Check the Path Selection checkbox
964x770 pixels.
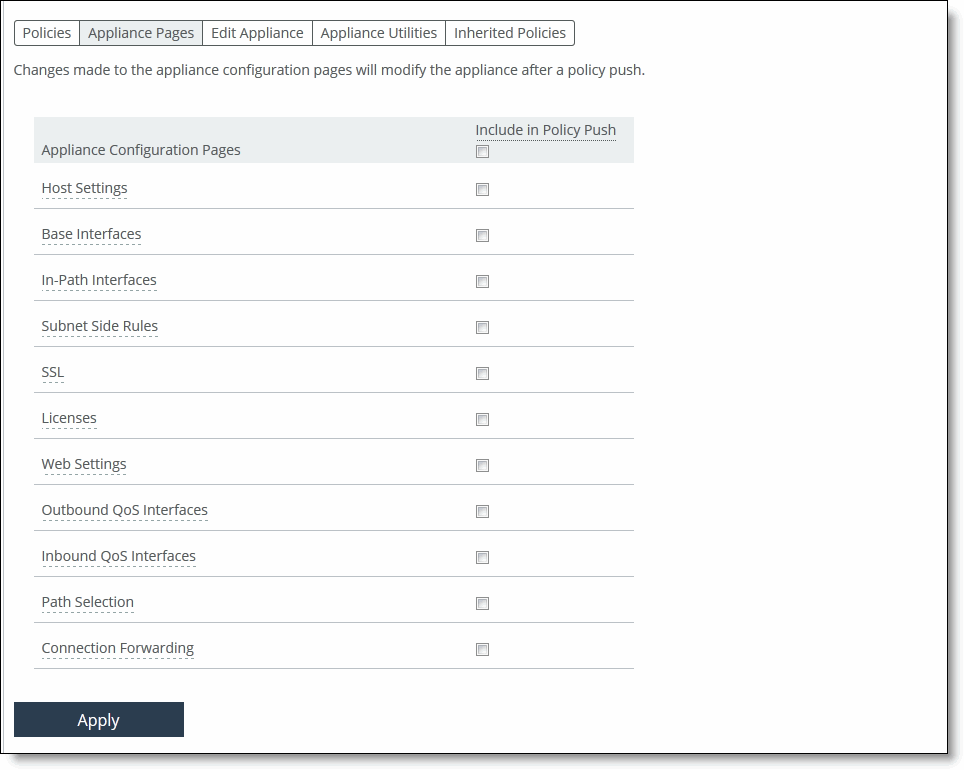482,603
